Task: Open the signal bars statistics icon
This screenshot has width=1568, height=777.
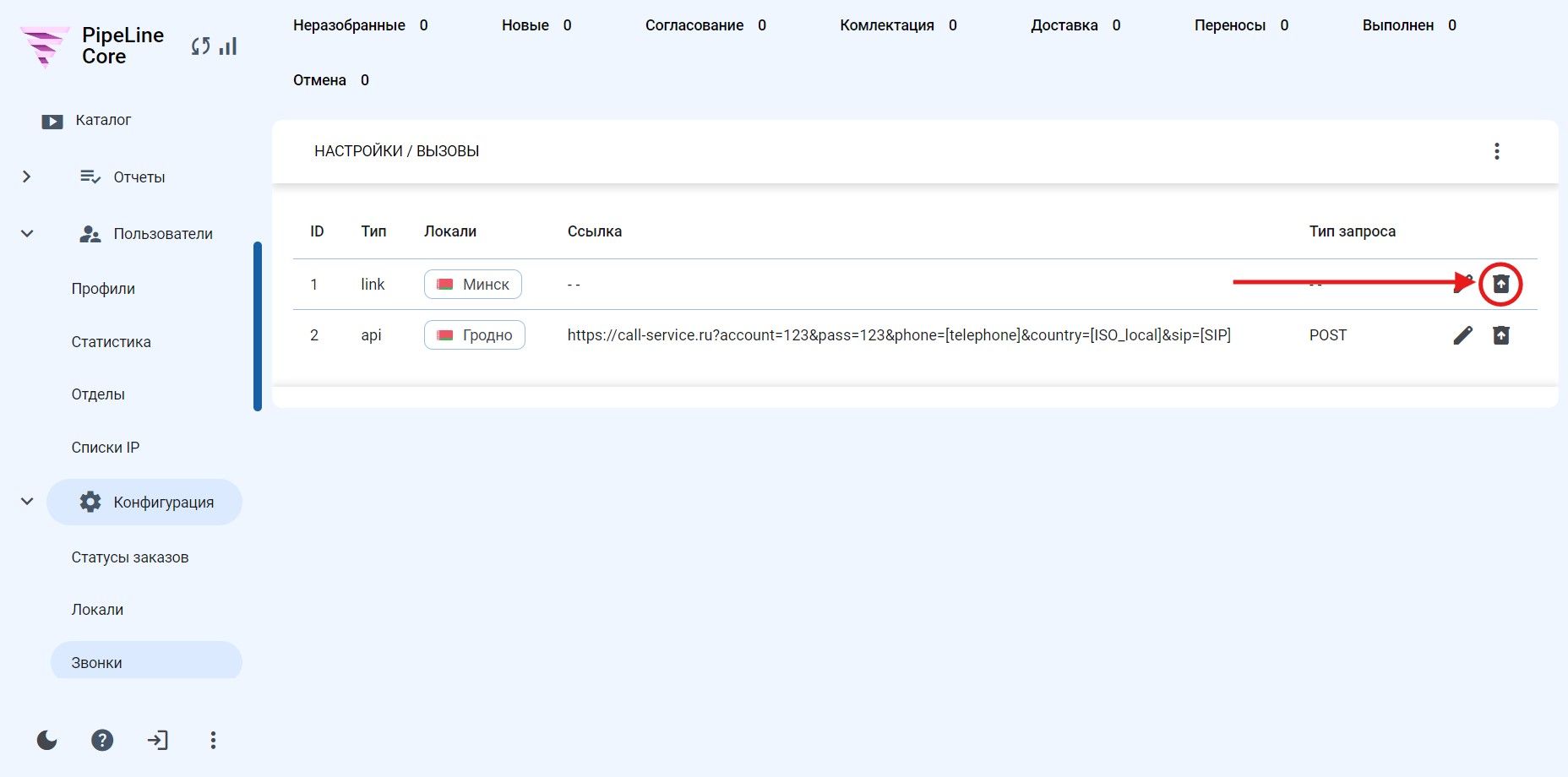Action: coord(228,46)
